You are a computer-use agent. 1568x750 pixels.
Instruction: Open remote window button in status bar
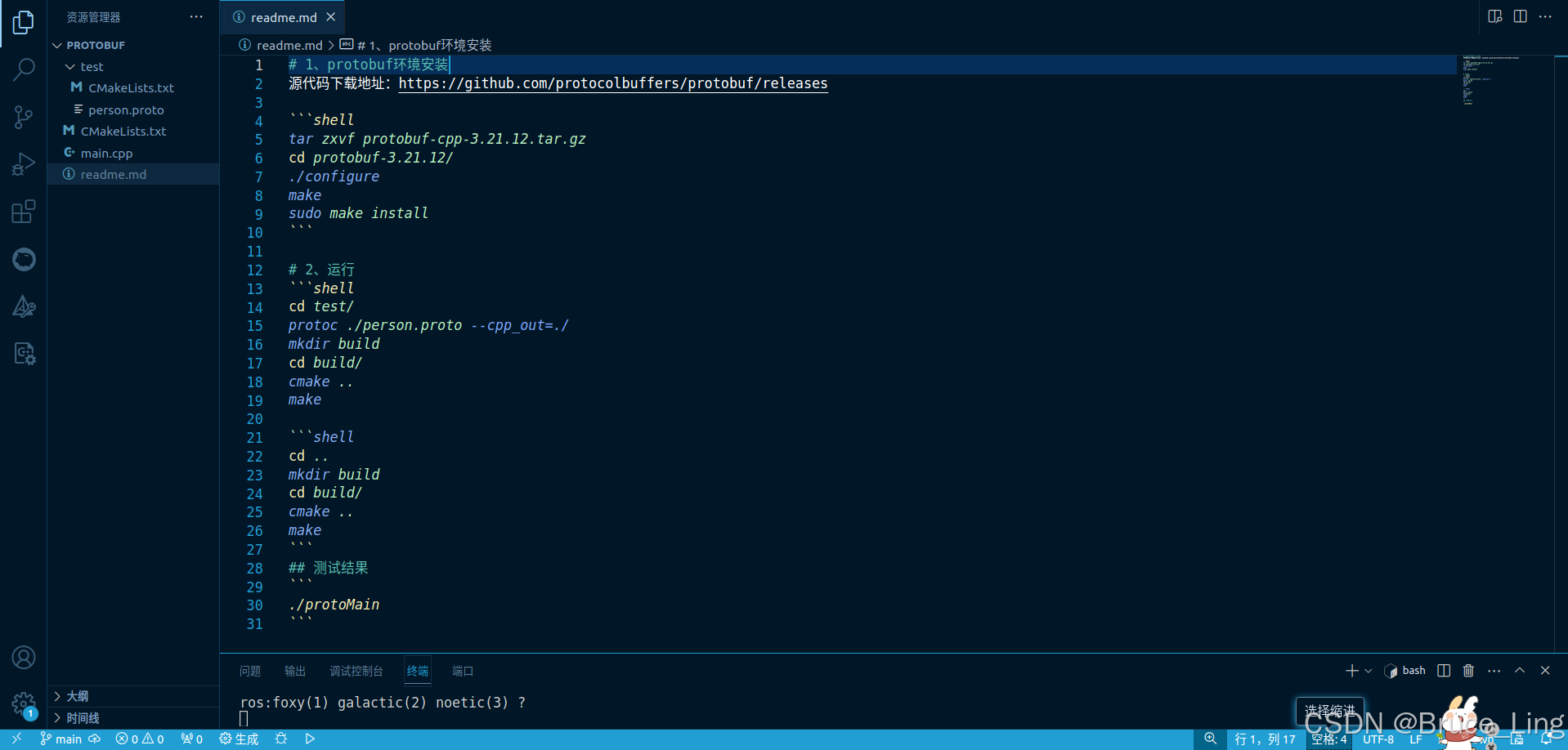pos(16,739)
